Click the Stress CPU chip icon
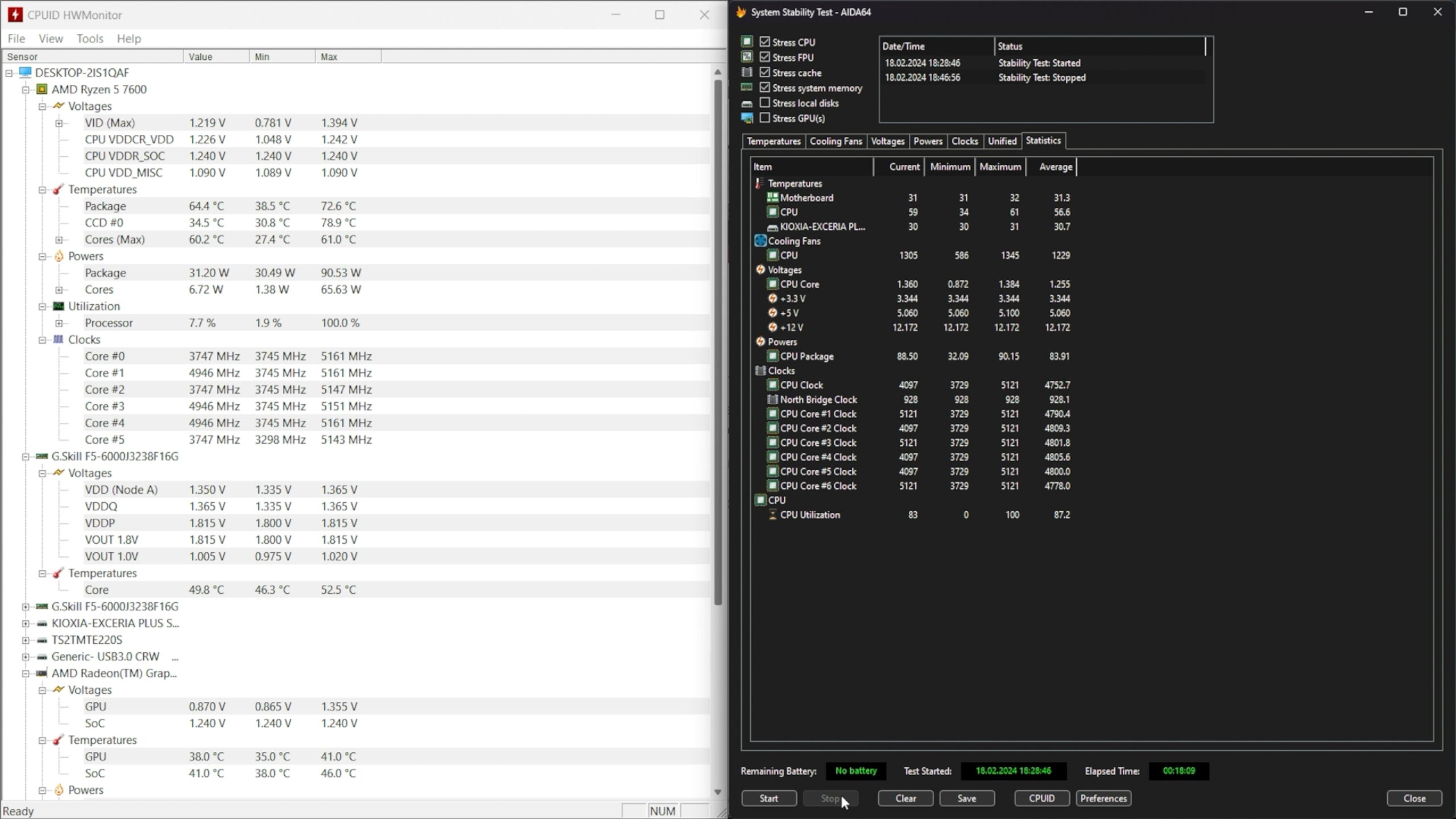This screenshot has height=819, width=1456. pyautogui.click(x=747, y=42)
